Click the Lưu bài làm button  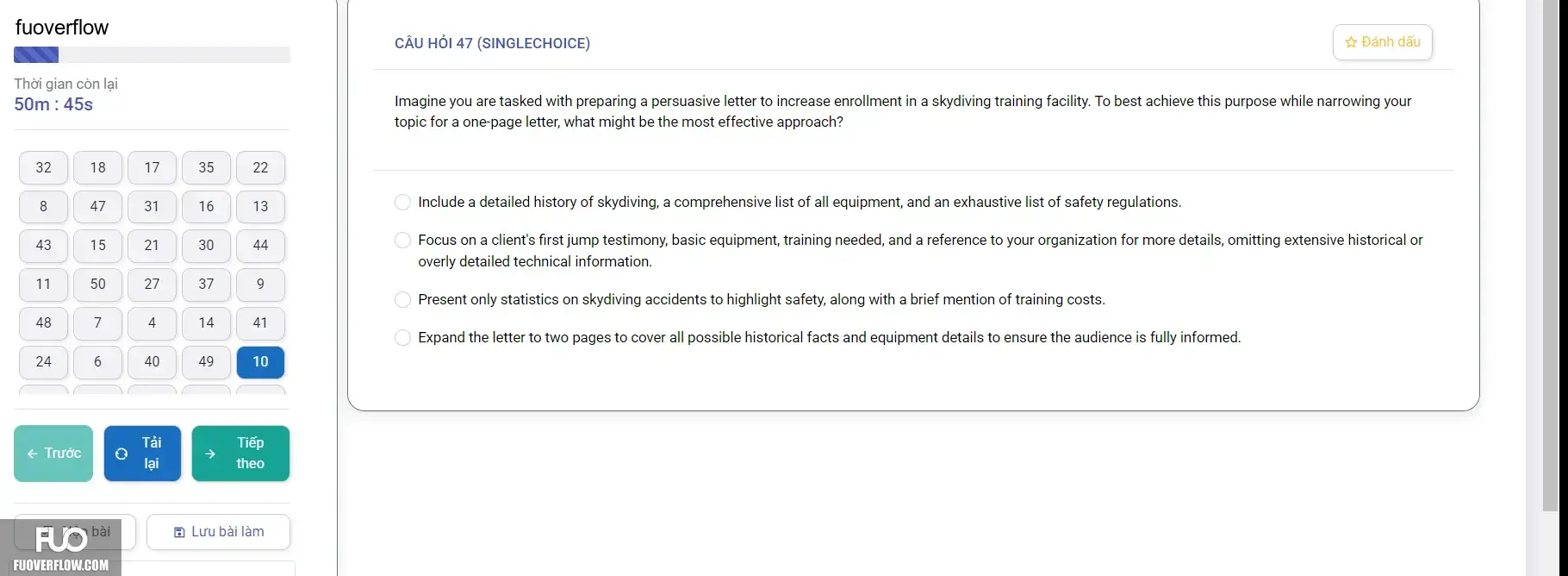tap(218, 532)
